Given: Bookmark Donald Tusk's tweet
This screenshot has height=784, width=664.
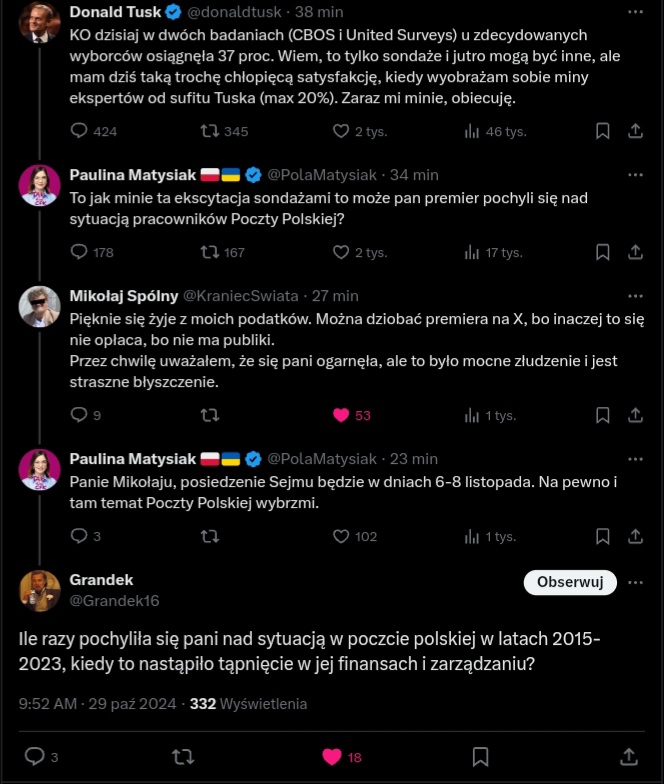Looking at the screenshot, I should pos(603,131).
